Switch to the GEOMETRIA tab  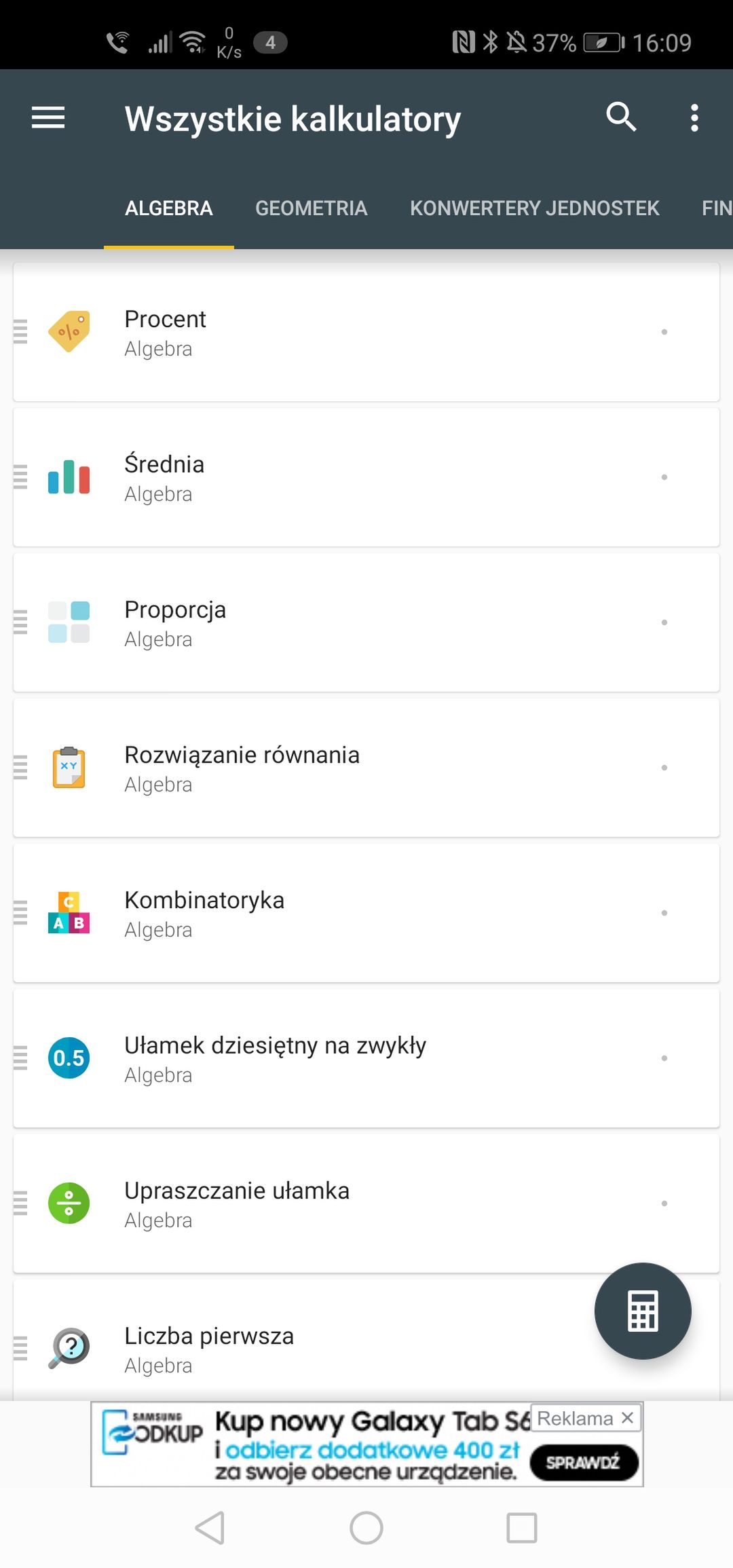point(312,208)
